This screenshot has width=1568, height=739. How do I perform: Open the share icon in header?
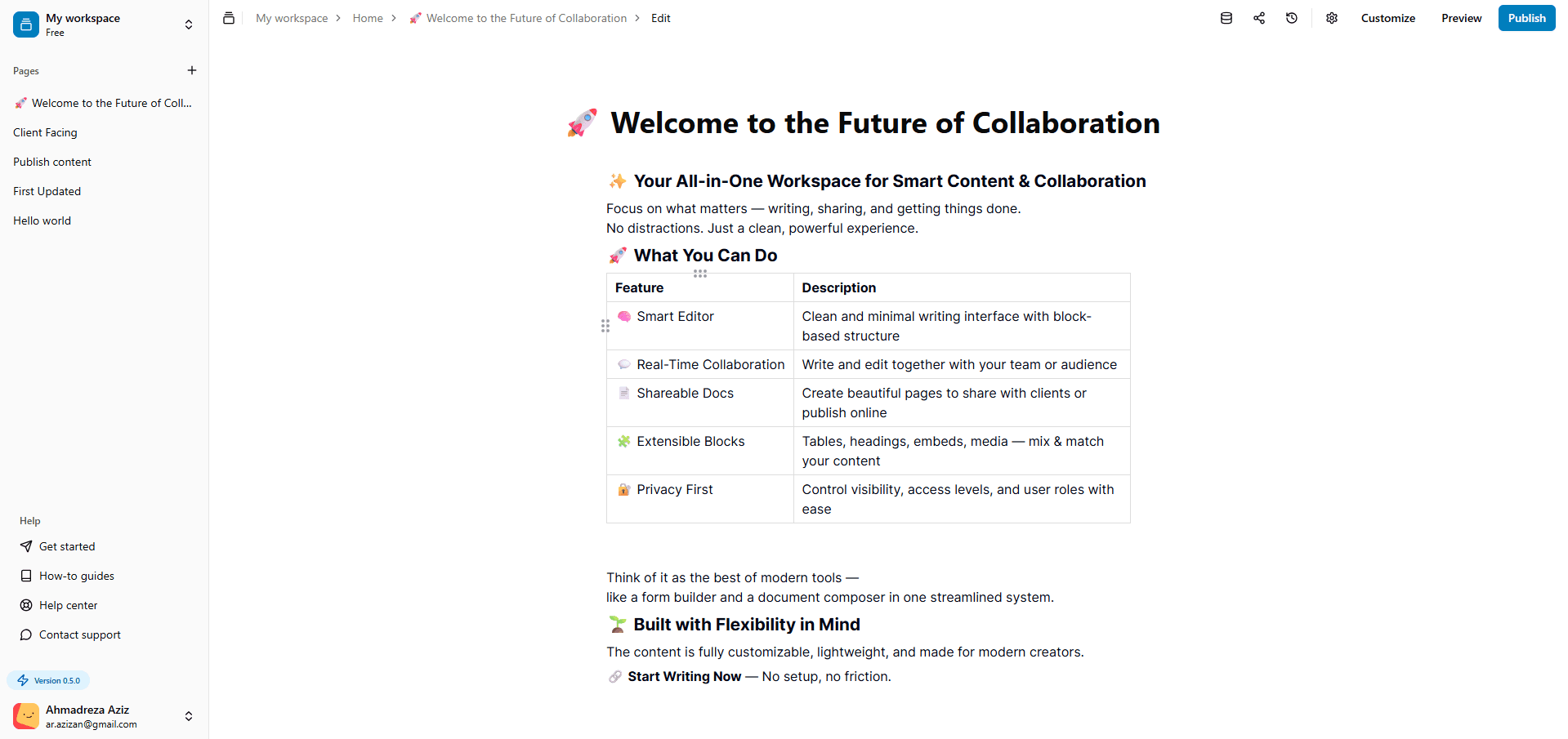[x=1258, y=18]
